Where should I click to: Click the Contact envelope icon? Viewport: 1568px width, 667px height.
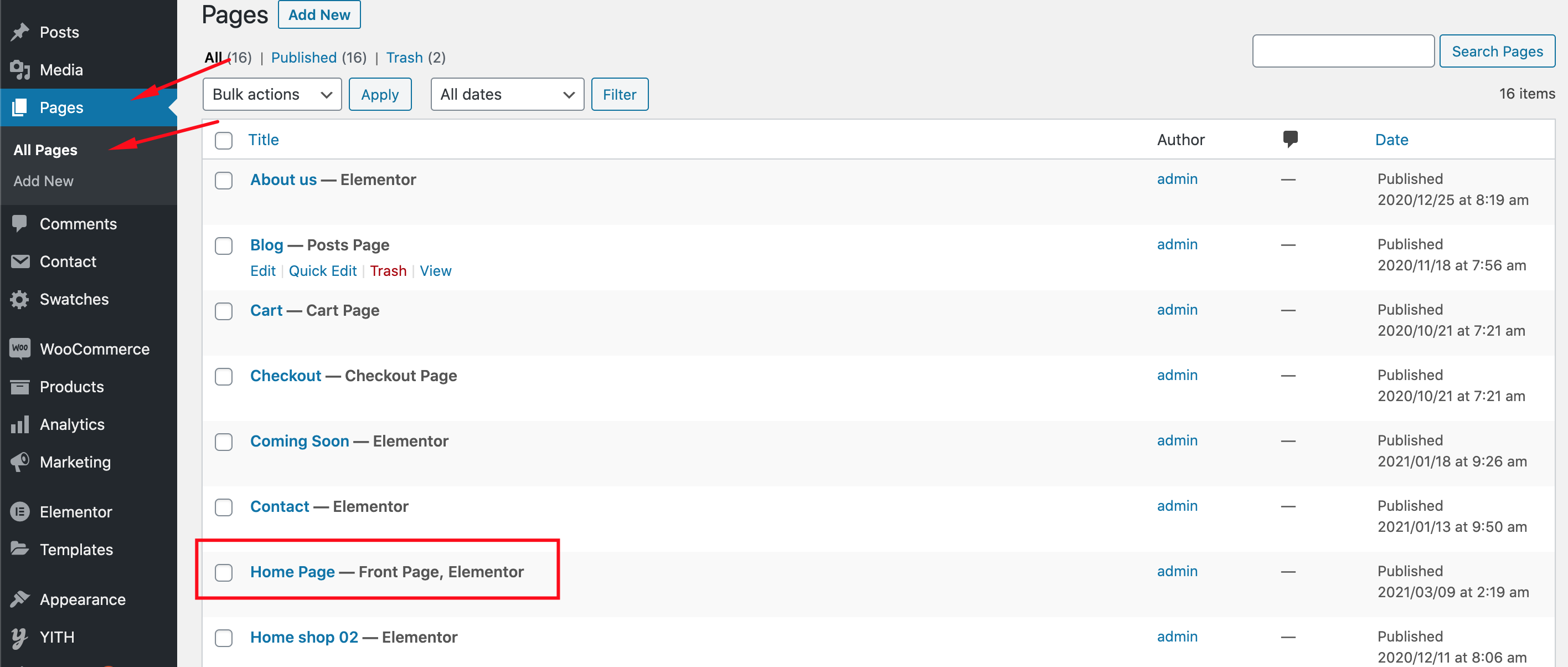[x=20, y=261]
